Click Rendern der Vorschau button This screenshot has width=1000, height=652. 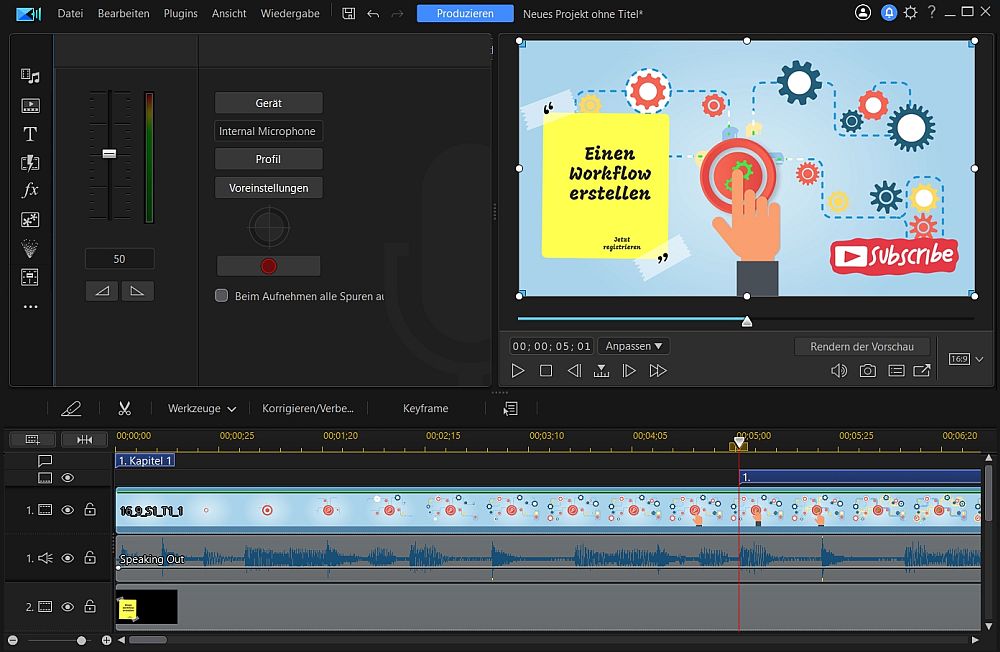coord(862,346)
